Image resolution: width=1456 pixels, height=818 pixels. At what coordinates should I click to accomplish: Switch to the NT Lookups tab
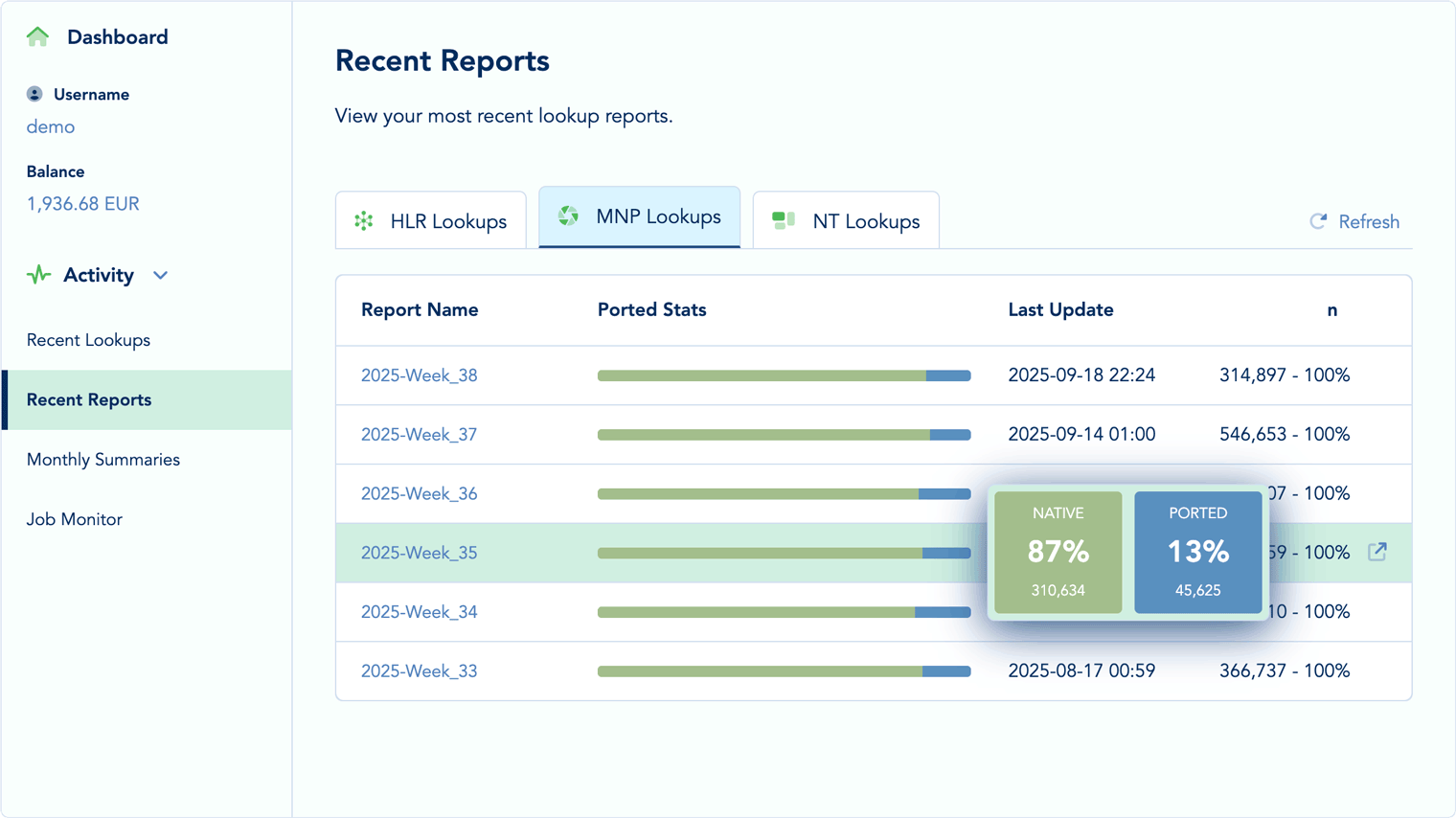coord(846,219)
